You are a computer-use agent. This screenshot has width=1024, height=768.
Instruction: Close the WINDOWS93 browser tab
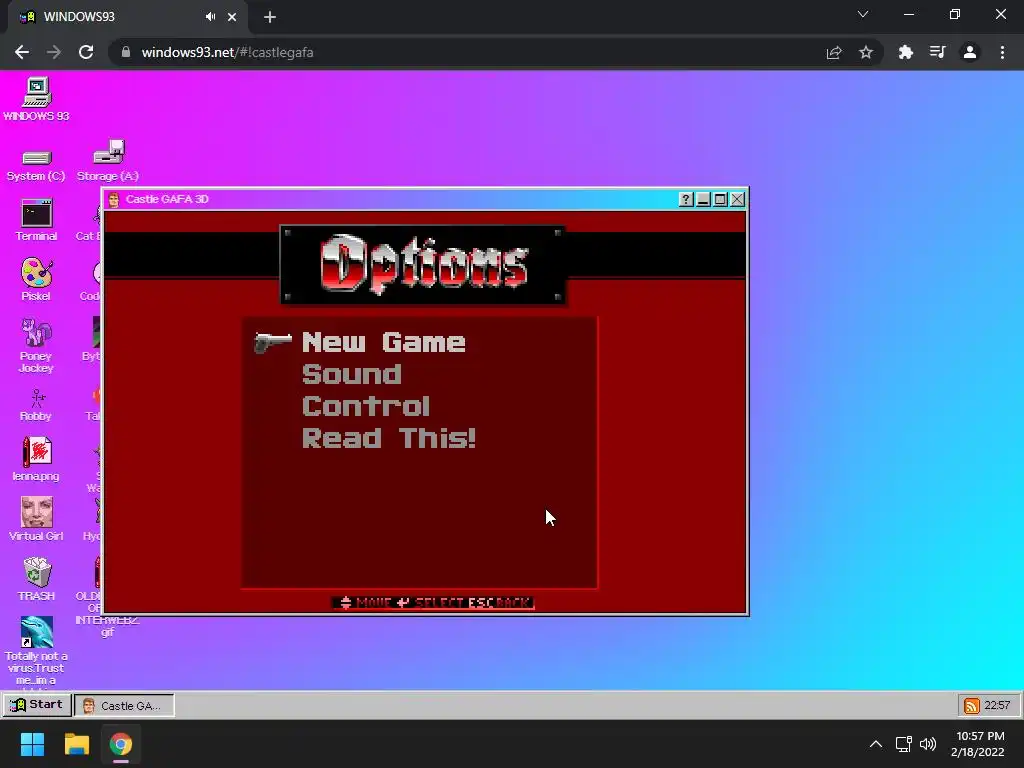click(232, 17)
